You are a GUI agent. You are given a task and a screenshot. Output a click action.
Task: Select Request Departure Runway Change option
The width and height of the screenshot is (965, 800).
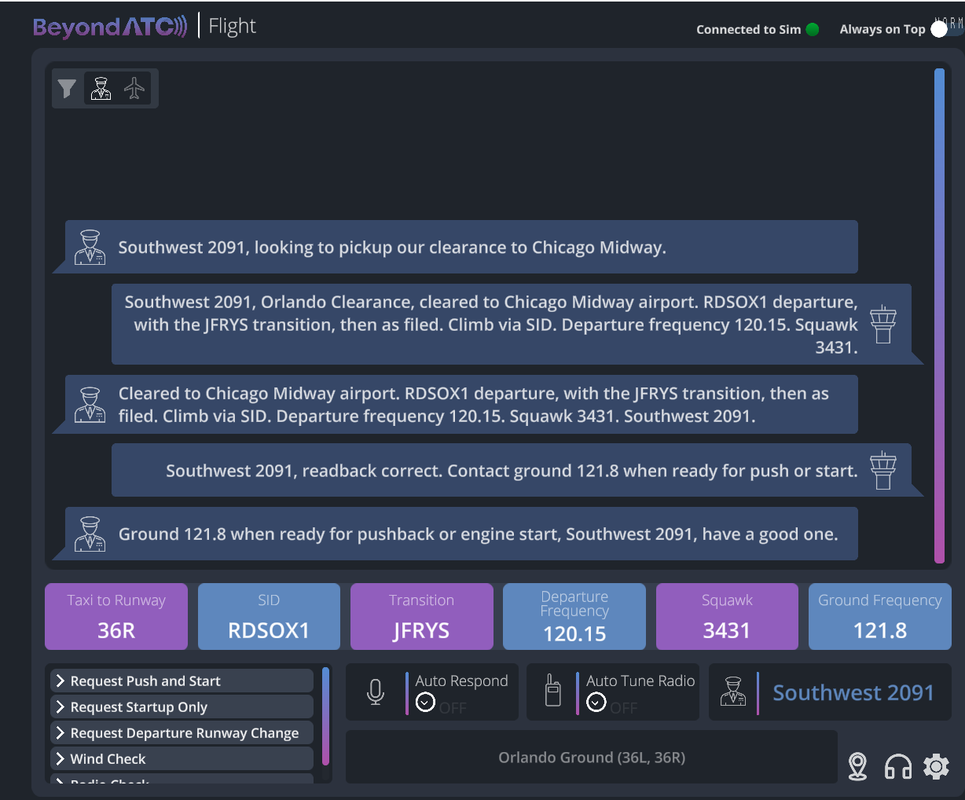[182, 732]
